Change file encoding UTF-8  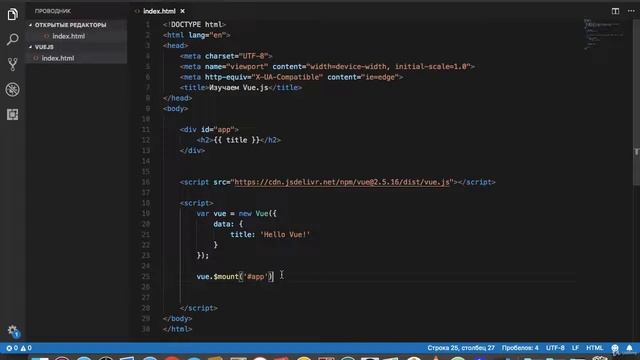click(555, 348)
